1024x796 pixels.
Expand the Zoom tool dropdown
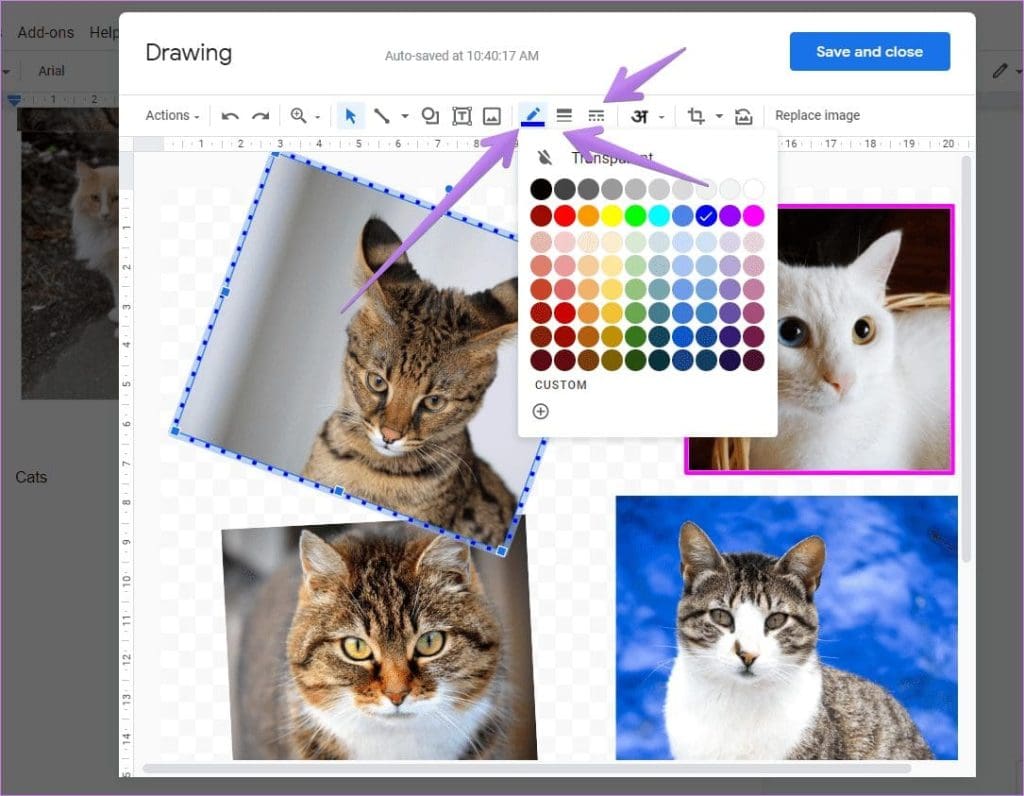coord(315,115)
